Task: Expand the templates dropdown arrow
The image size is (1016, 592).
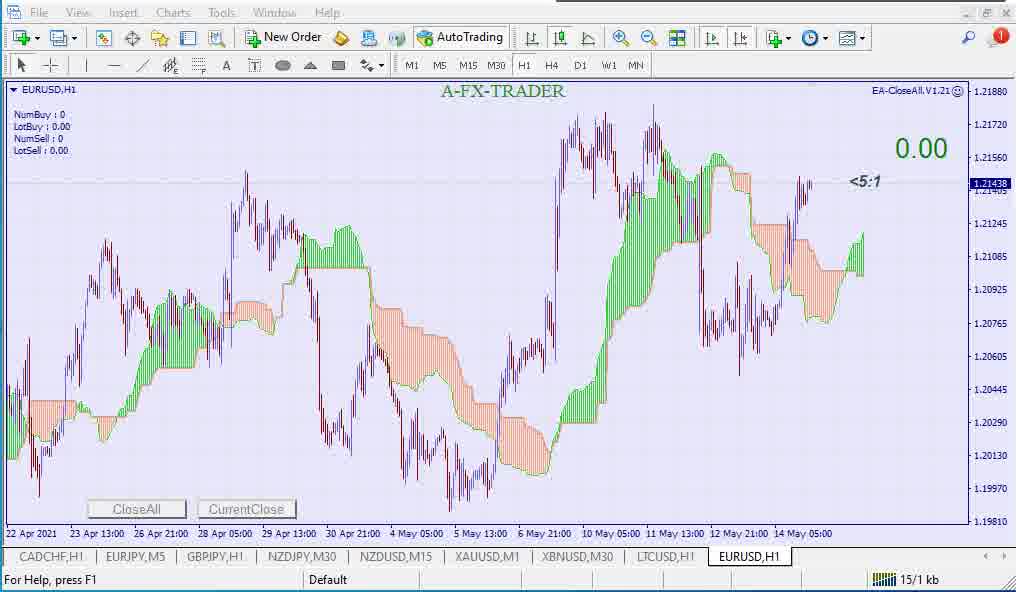Action: click(x=863, y=38)
